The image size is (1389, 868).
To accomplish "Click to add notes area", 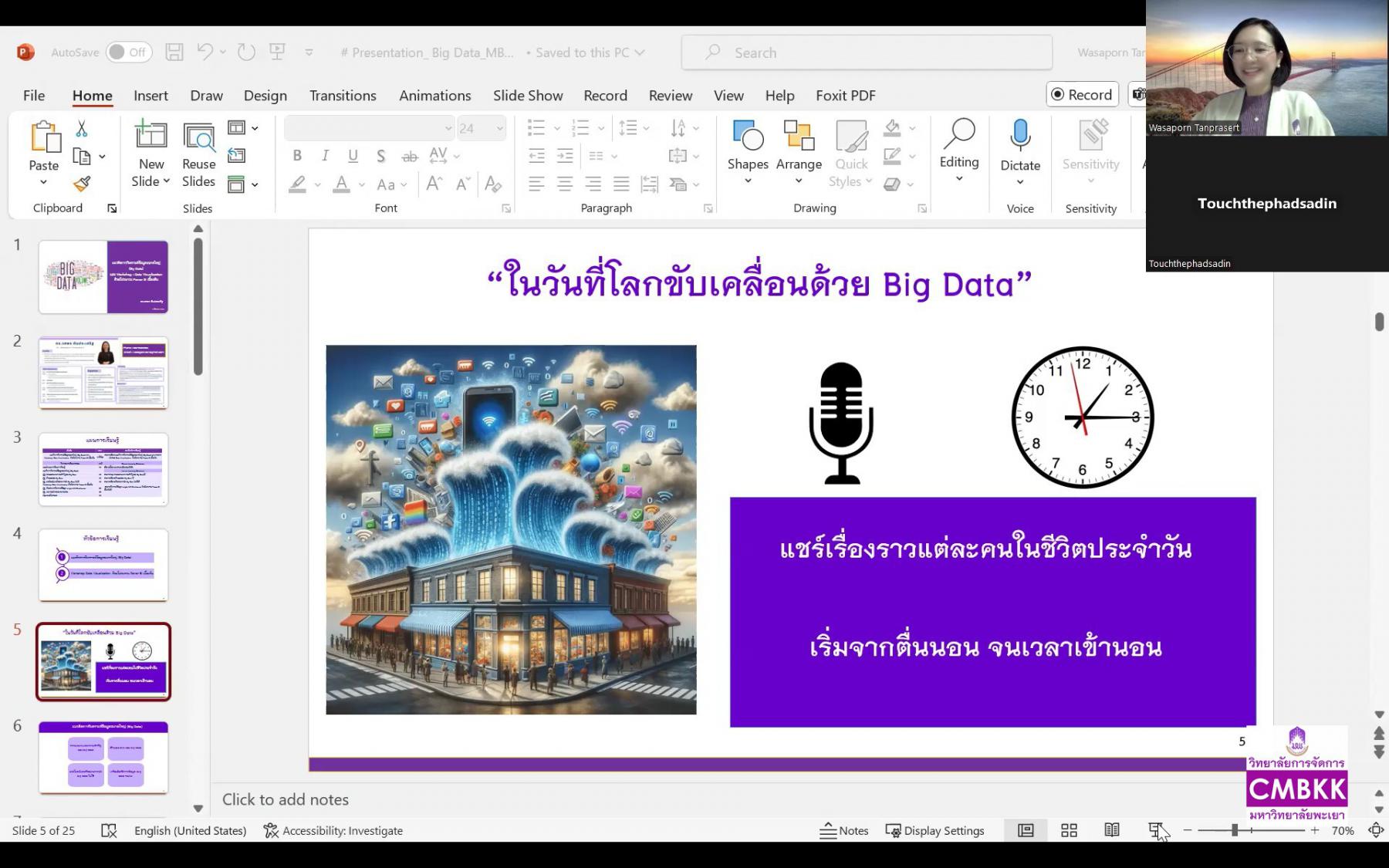I will pos(286,799).
